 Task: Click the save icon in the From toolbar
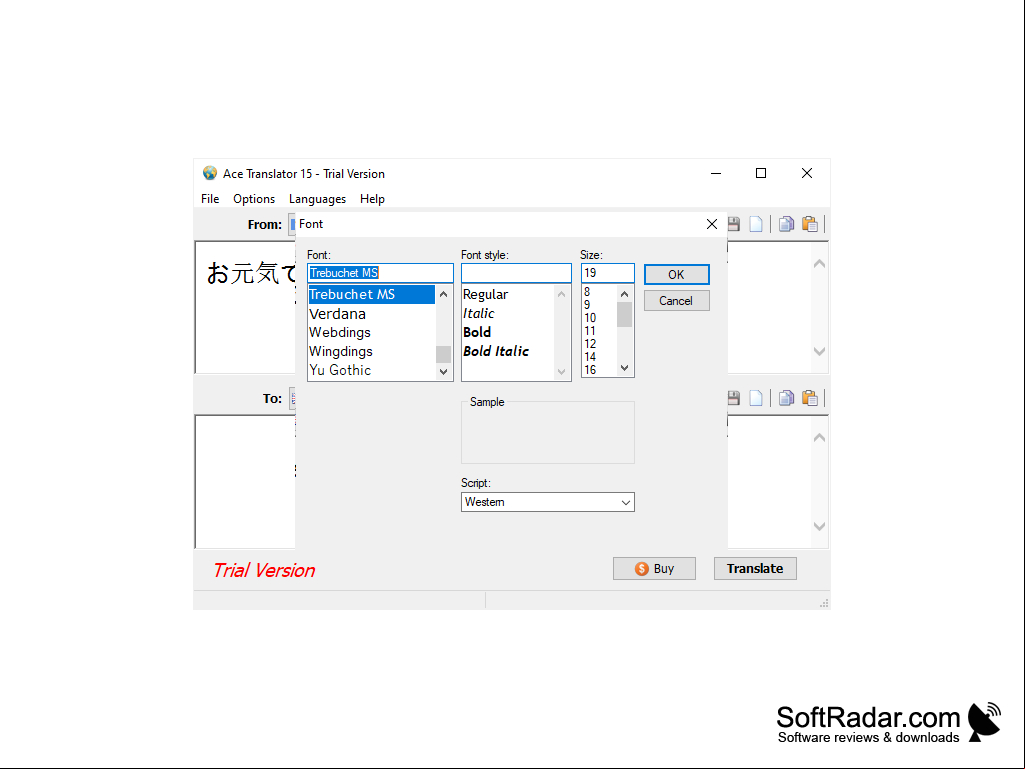pos(734,224)
